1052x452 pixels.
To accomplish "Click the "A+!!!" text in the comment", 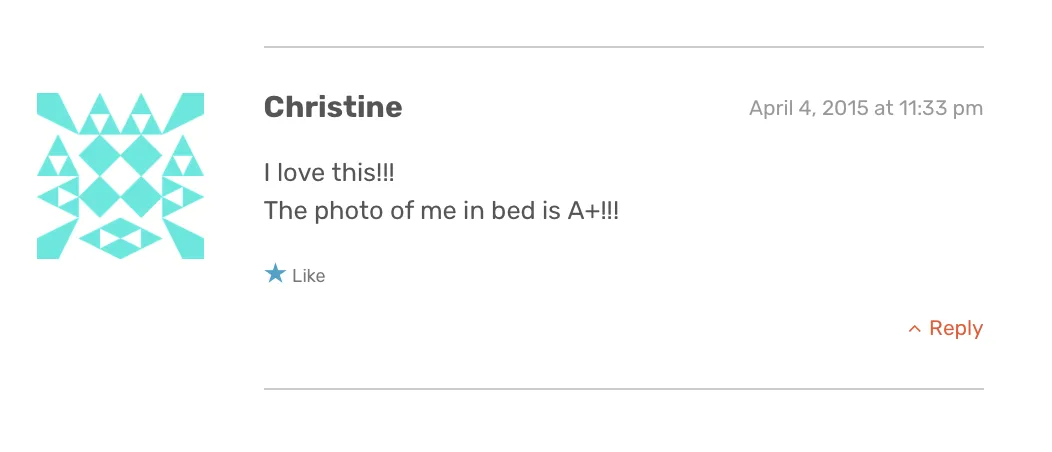I will (x=593, y=211).
